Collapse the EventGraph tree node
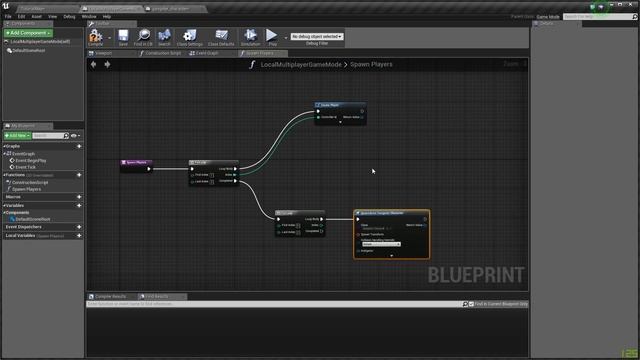This screenshot has height=360, width=640. [x=5, y=154]
